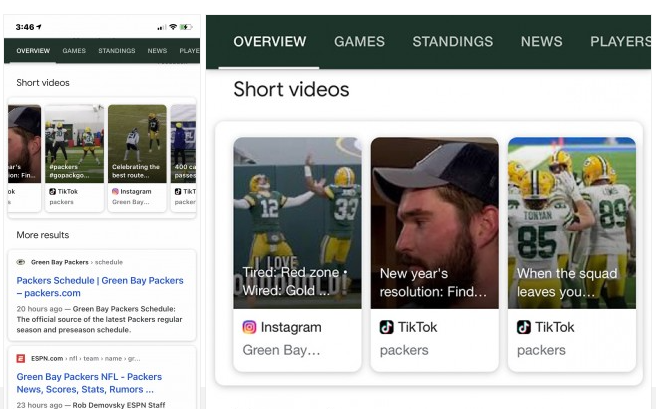Image resolution: width=656 pixels, height=409 pixels.
Task: Click the TikTok icon under the #packers video
Action: pos(53,190)
